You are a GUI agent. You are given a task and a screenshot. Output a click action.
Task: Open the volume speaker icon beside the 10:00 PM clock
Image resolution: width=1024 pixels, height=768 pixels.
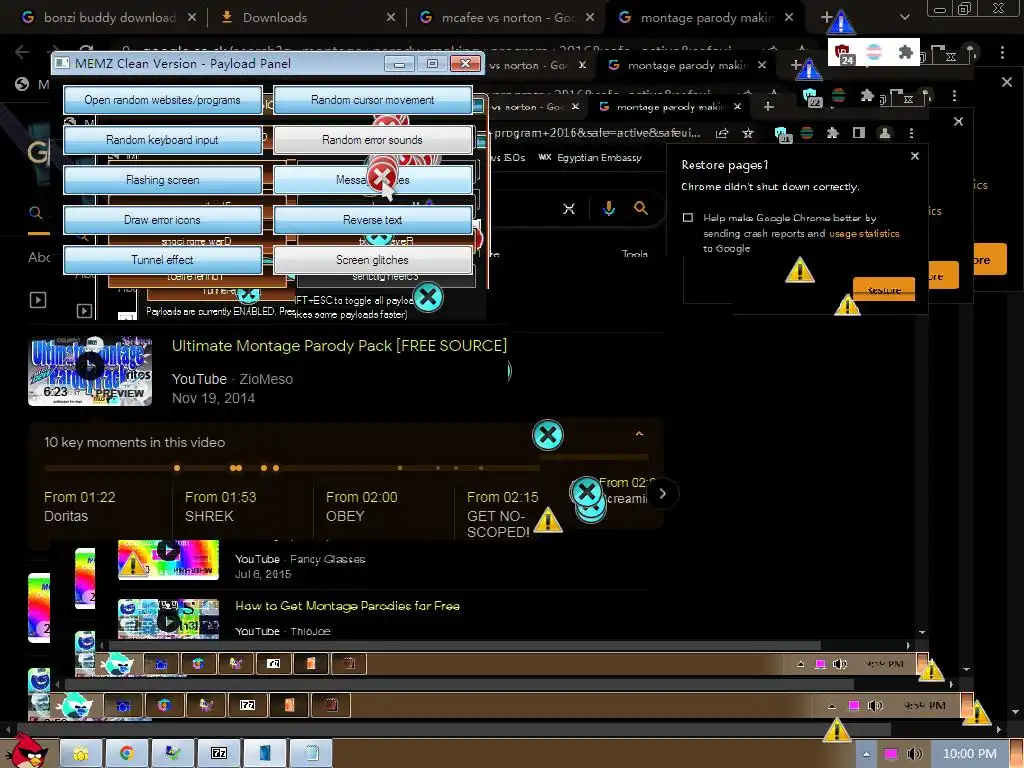[x=914, y=754]
